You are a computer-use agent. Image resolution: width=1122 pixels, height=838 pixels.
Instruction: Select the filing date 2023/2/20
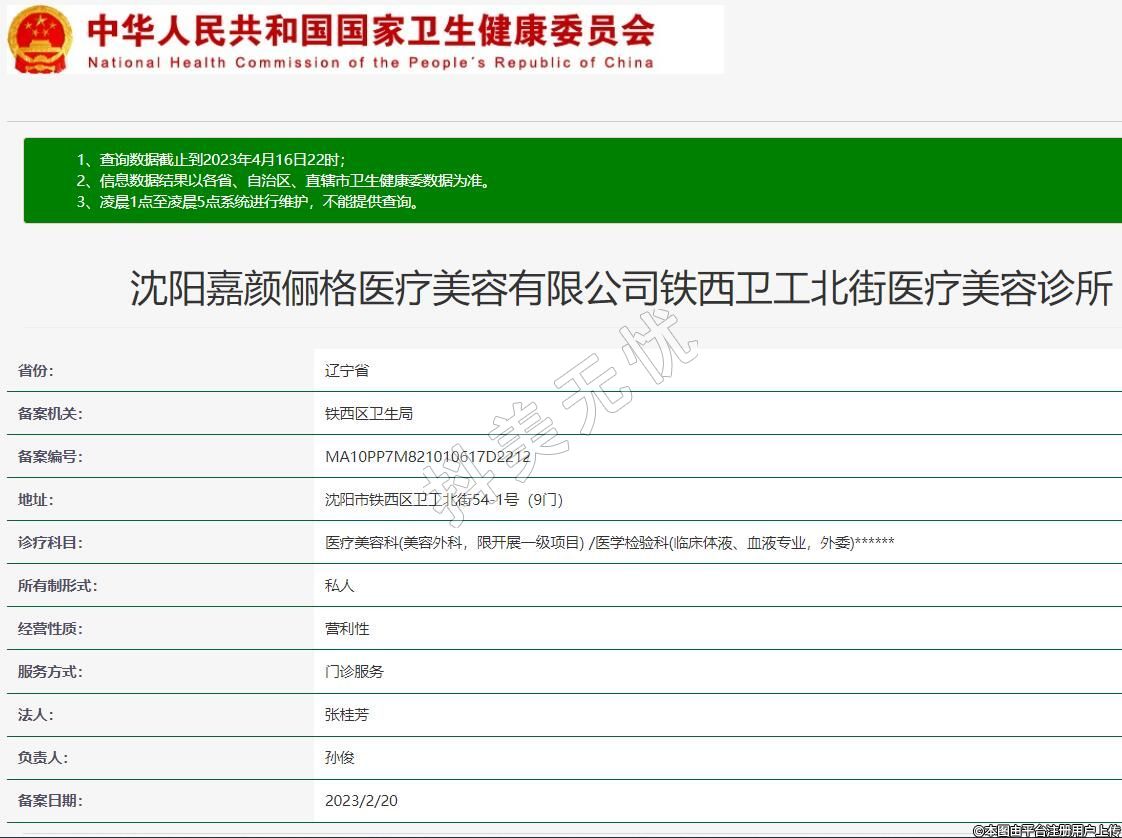tap(361, 801)
